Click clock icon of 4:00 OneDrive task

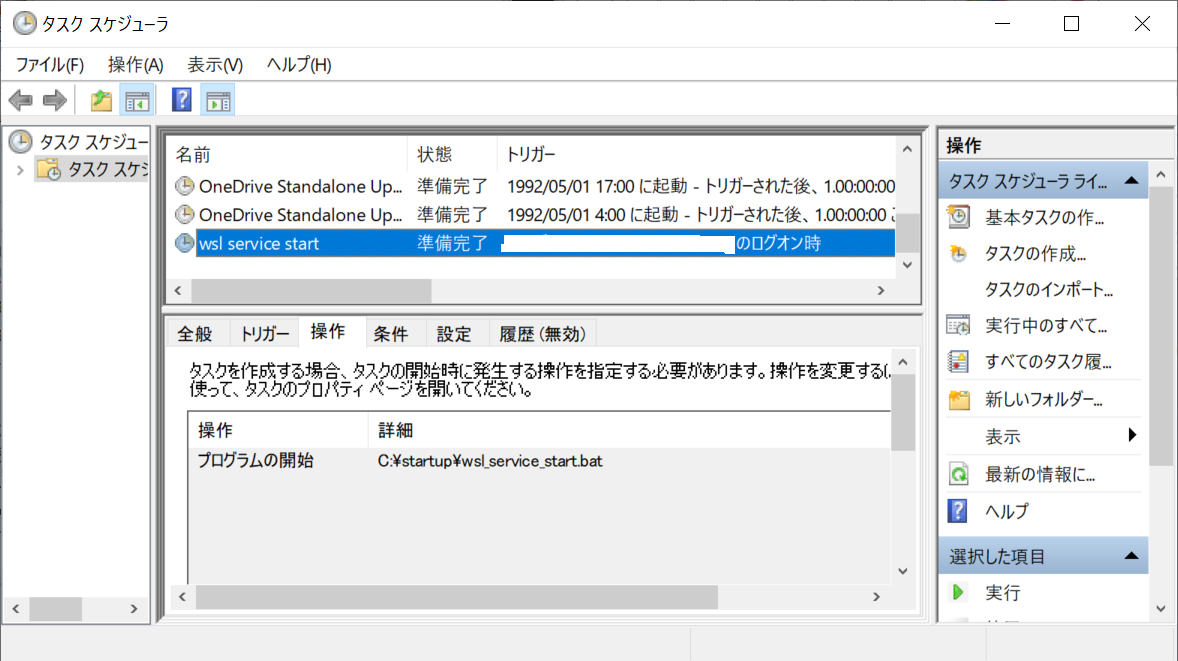tap(184, 214)
